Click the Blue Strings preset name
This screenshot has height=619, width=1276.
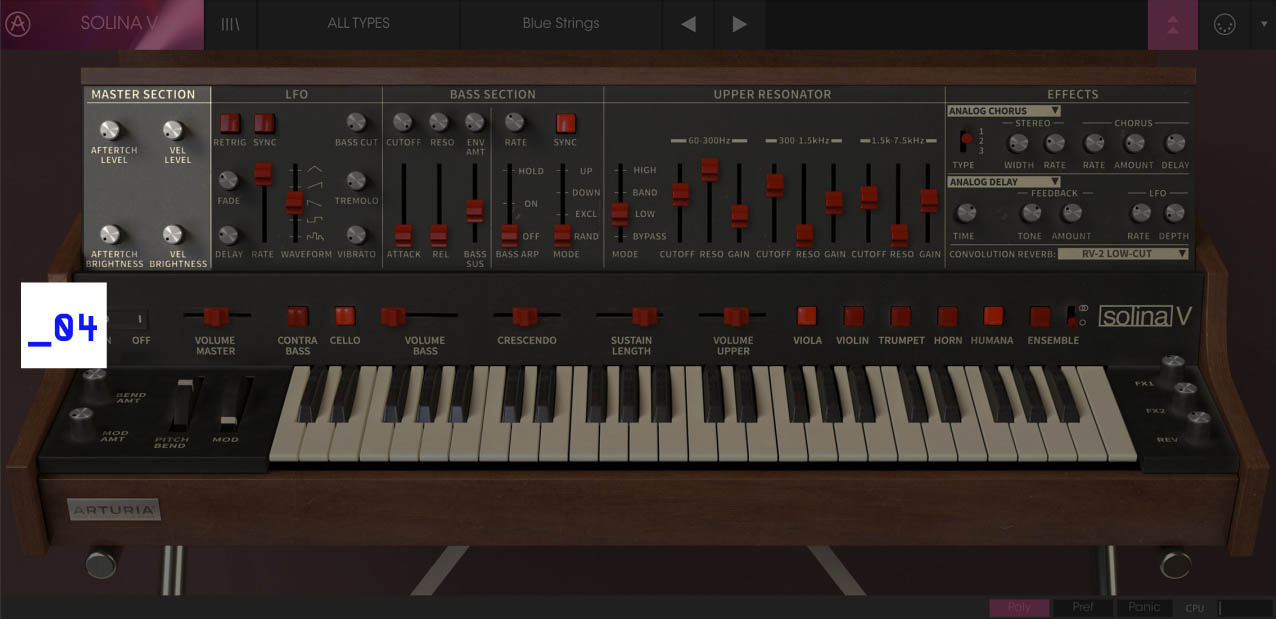point(560,24)
